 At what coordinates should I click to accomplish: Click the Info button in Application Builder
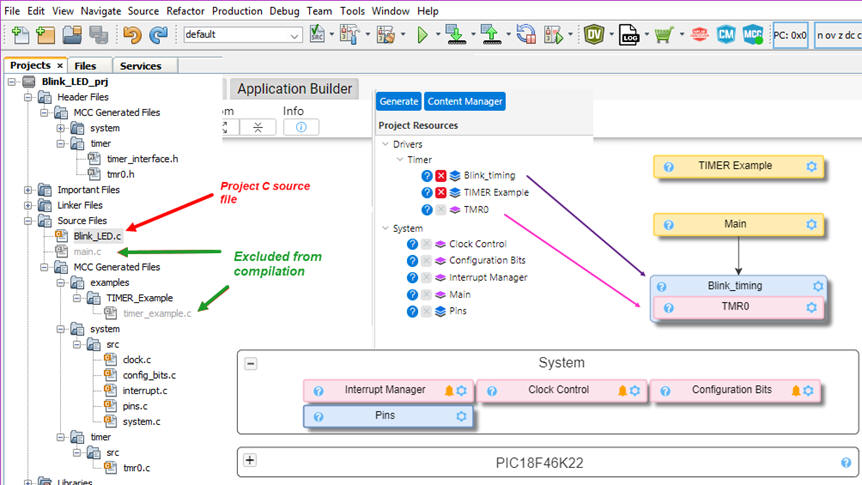pyautogui.click(x=301, y=127)
